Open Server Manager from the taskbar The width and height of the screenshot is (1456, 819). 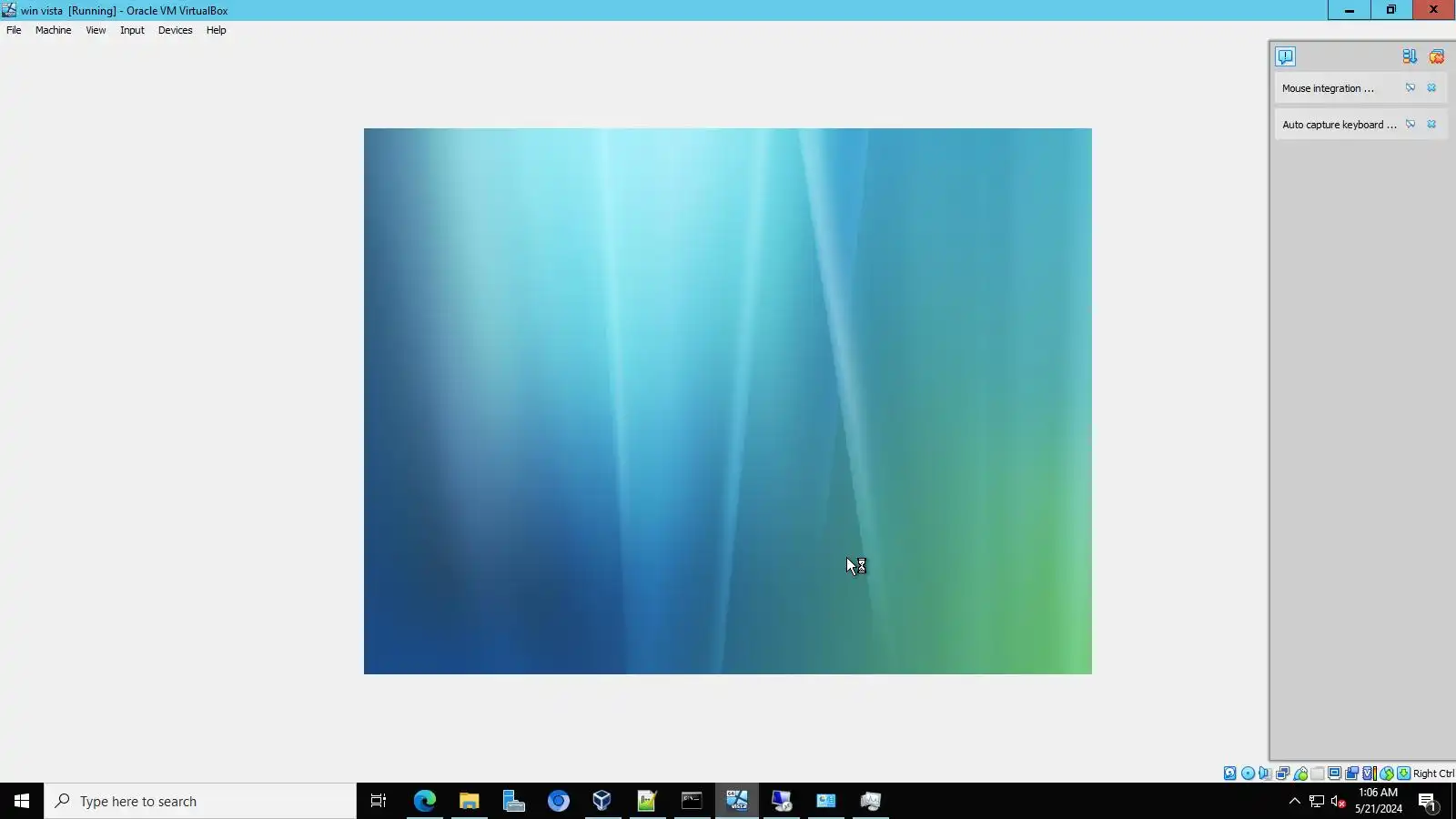[x=514, y=801]
